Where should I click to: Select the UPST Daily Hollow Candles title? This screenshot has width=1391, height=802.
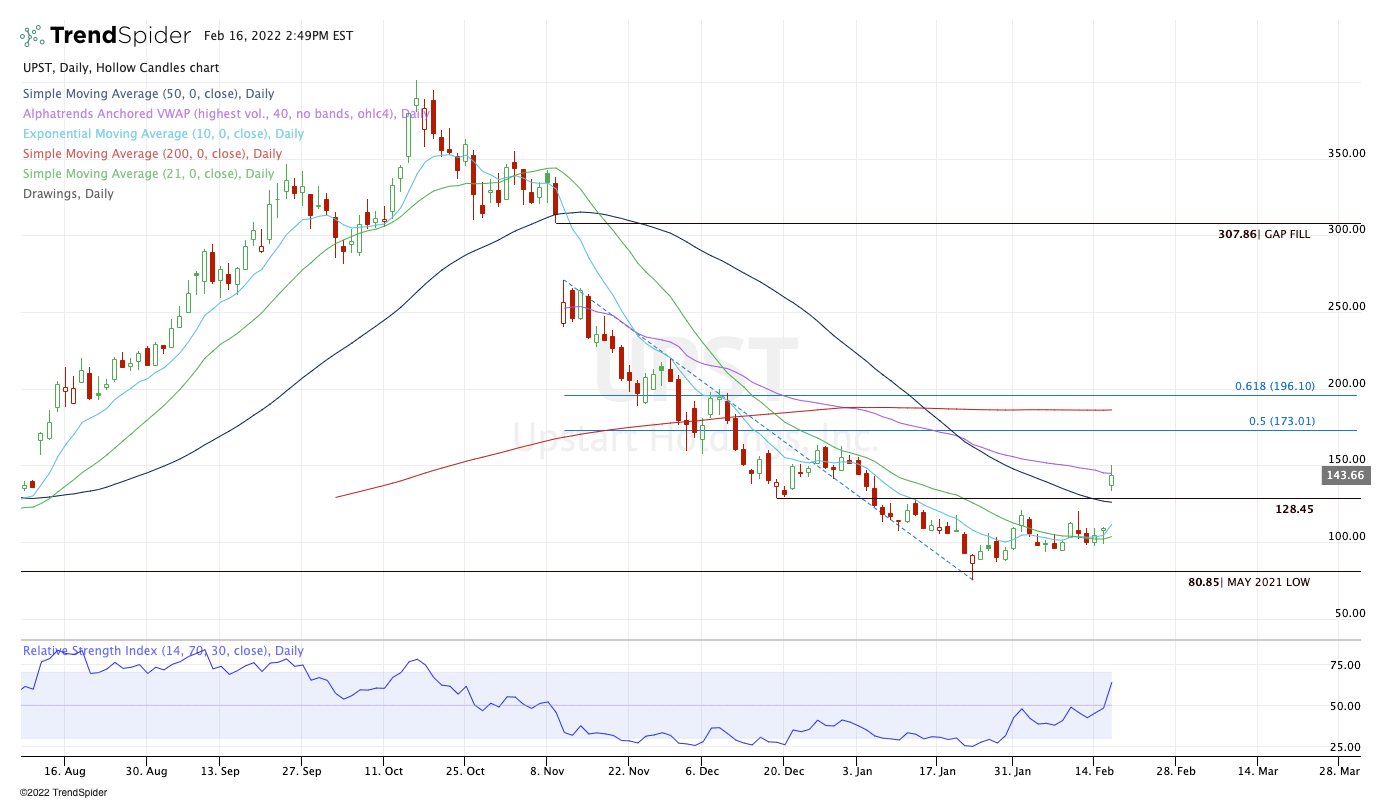coord(121,68)
